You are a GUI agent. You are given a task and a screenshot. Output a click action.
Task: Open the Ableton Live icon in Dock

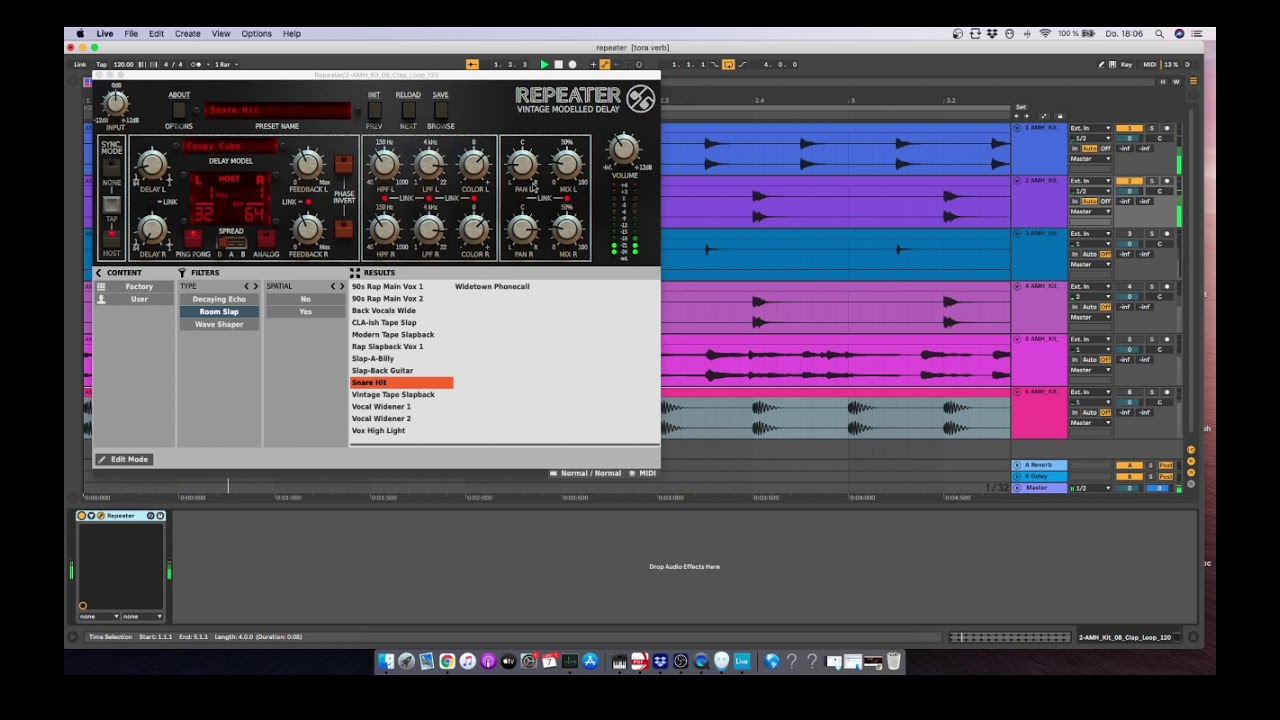(742, 661)
